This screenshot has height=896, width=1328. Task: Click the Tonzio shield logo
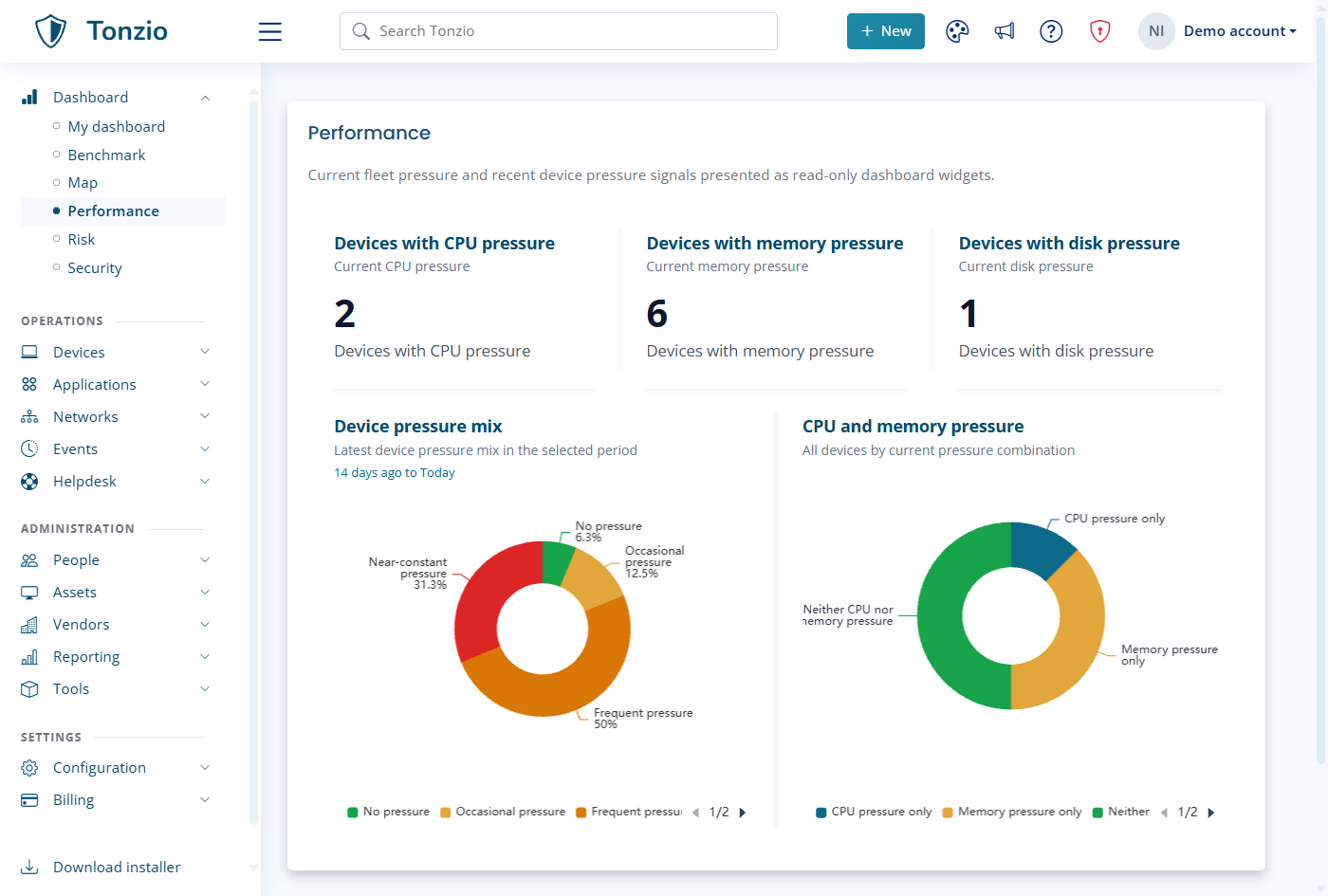pos(50,31)
